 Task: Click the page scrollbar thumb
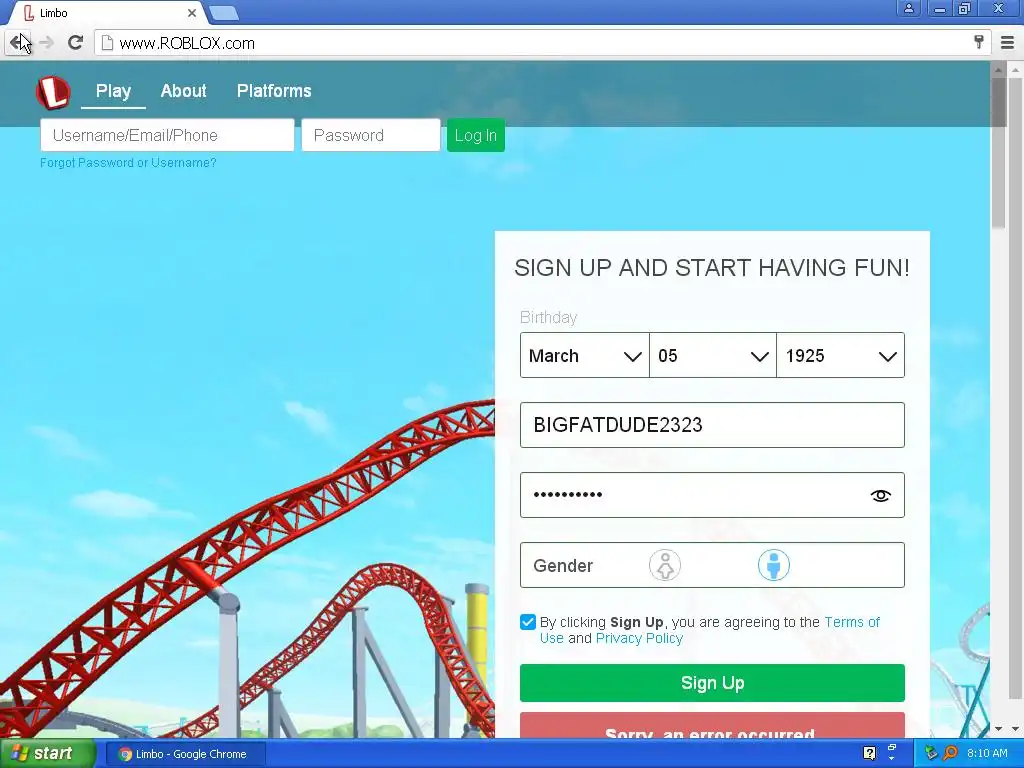[x=998, y=153]
